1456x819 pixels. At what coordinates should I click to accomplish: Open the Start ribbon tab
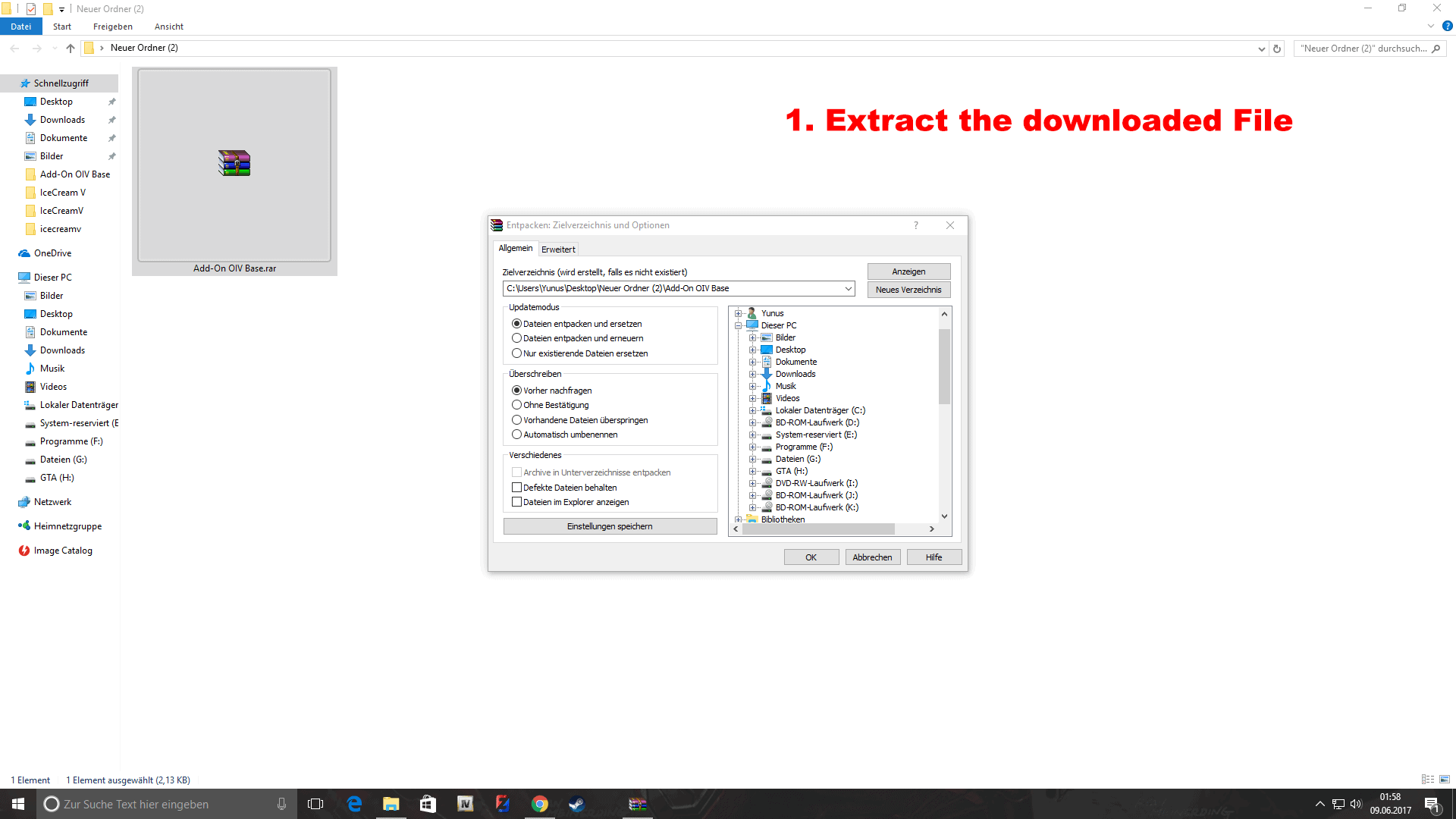coord(62,27)
